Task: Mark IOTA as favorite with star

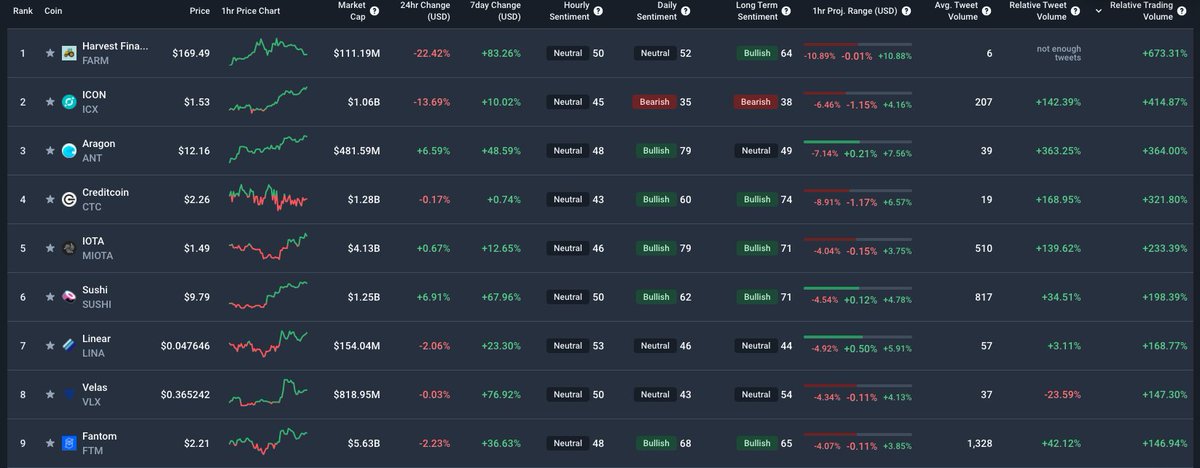Action: pyautogui.click(x=49, y=248)
